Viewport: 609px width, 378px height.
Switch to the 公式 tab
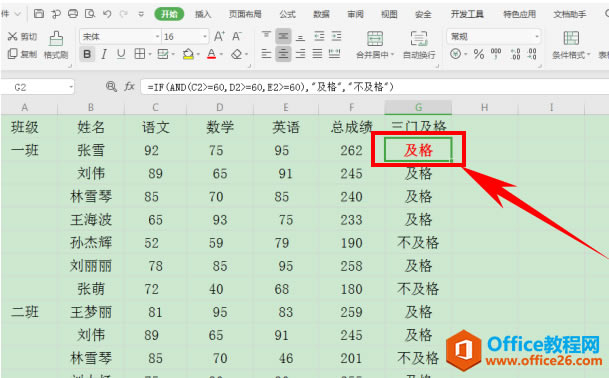pos(287,14)
